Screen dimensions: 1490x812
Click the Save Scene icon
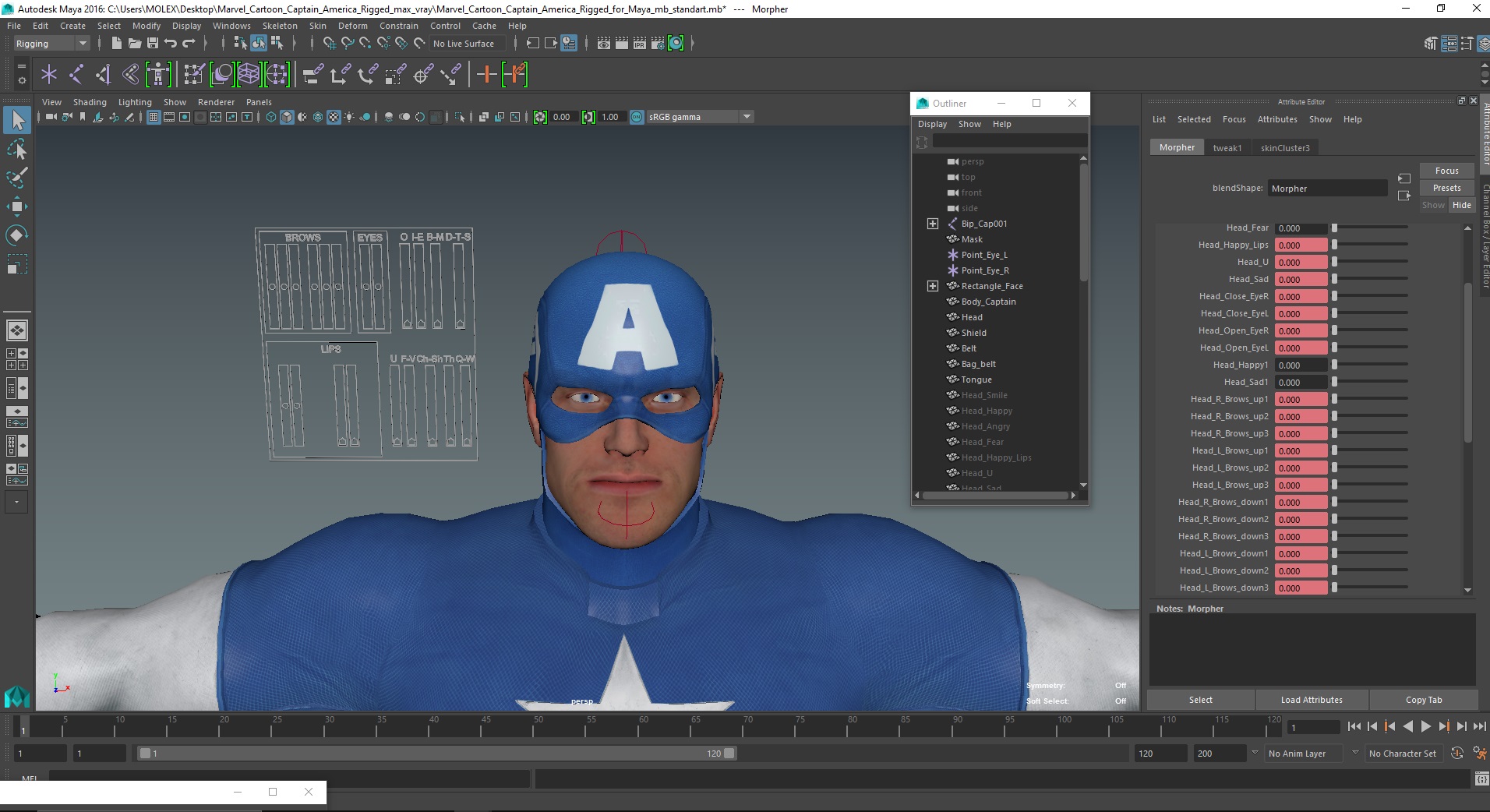(x=153, y=44)
